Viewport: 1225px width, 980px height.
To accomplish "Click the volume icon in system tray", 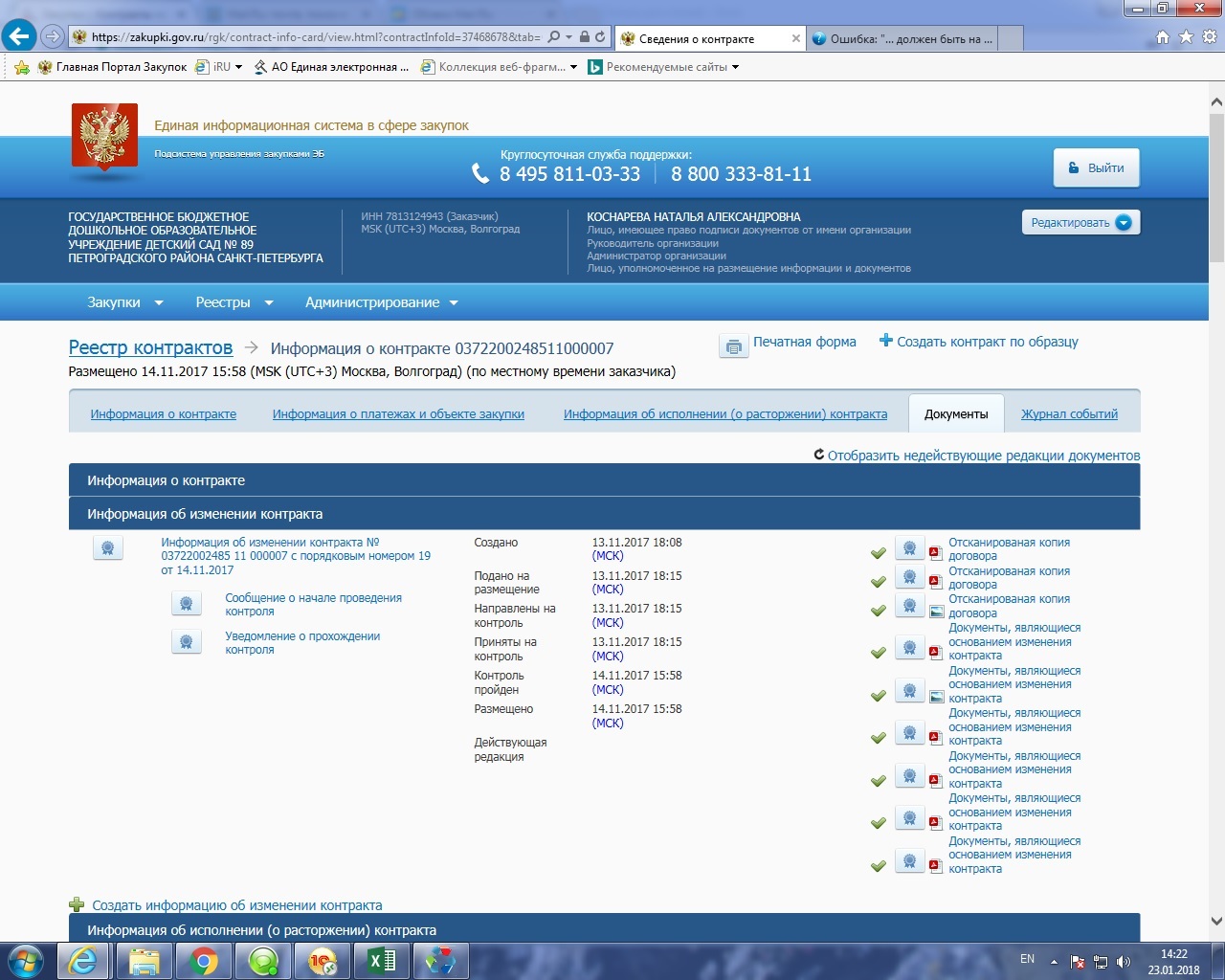I will tap(1124, 962).
